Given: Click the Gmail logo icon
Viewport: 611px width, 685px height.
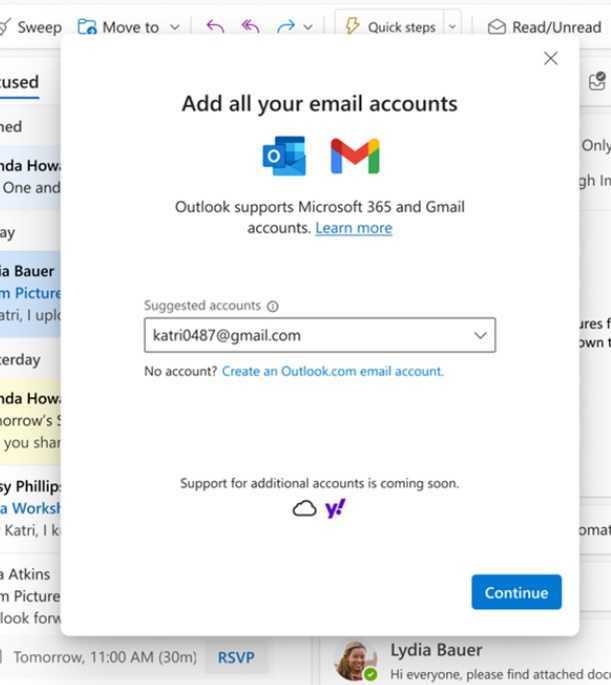Looking at the screenshot, I should coord(355,156).
